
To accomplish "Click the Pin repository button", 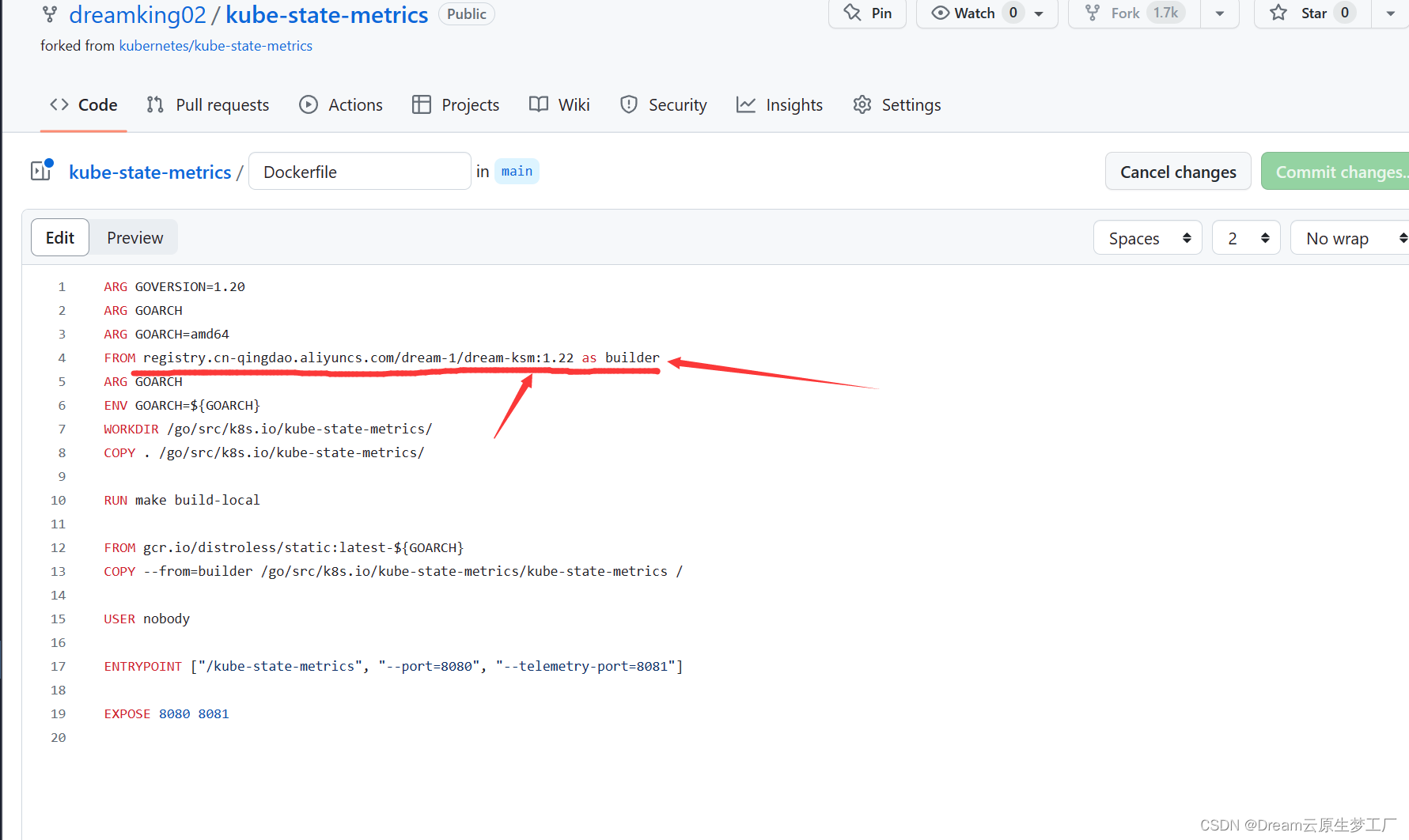I will [867, 13].
